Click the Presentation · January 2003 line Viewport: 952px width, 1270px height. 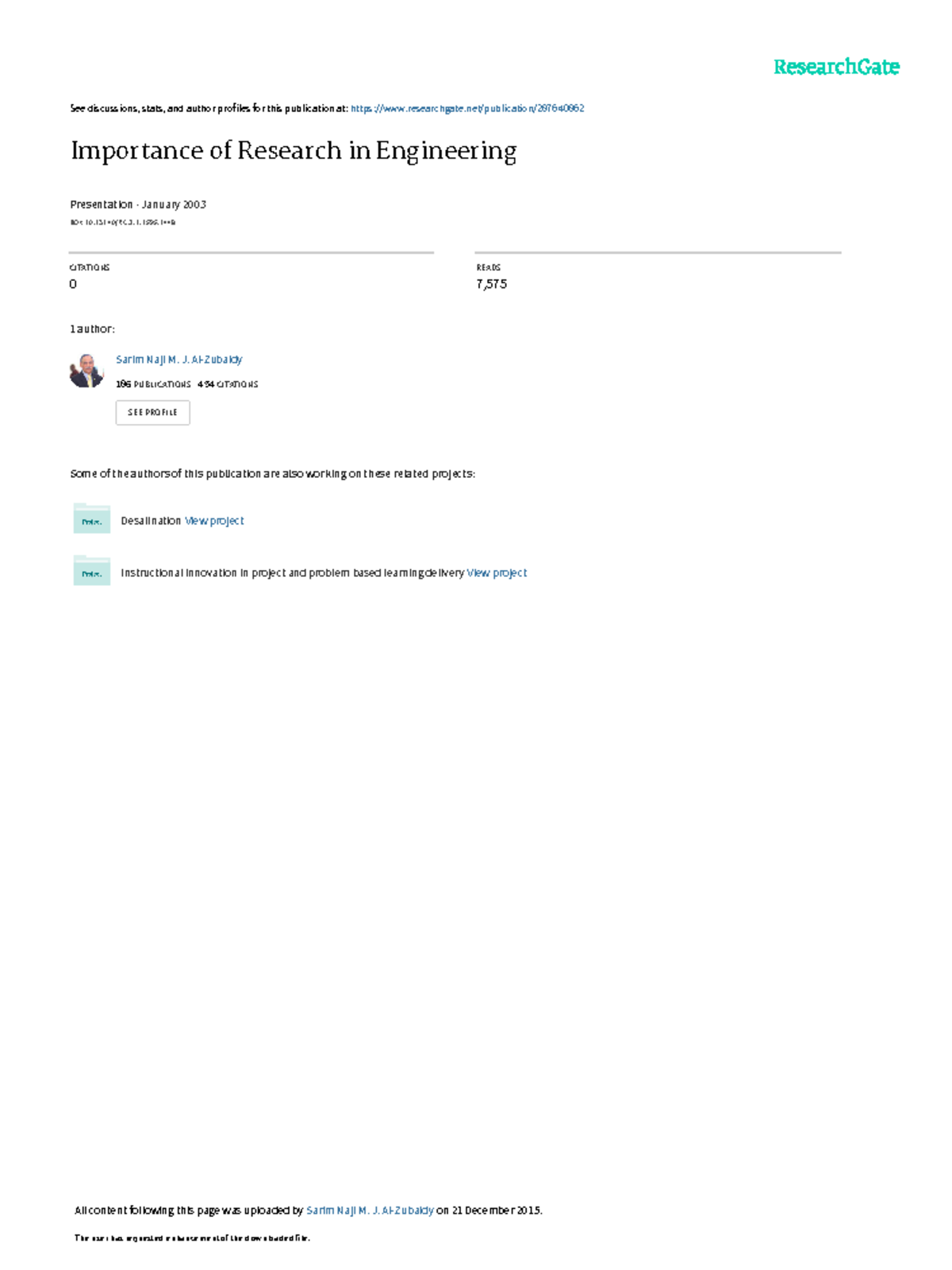point(138,204)
